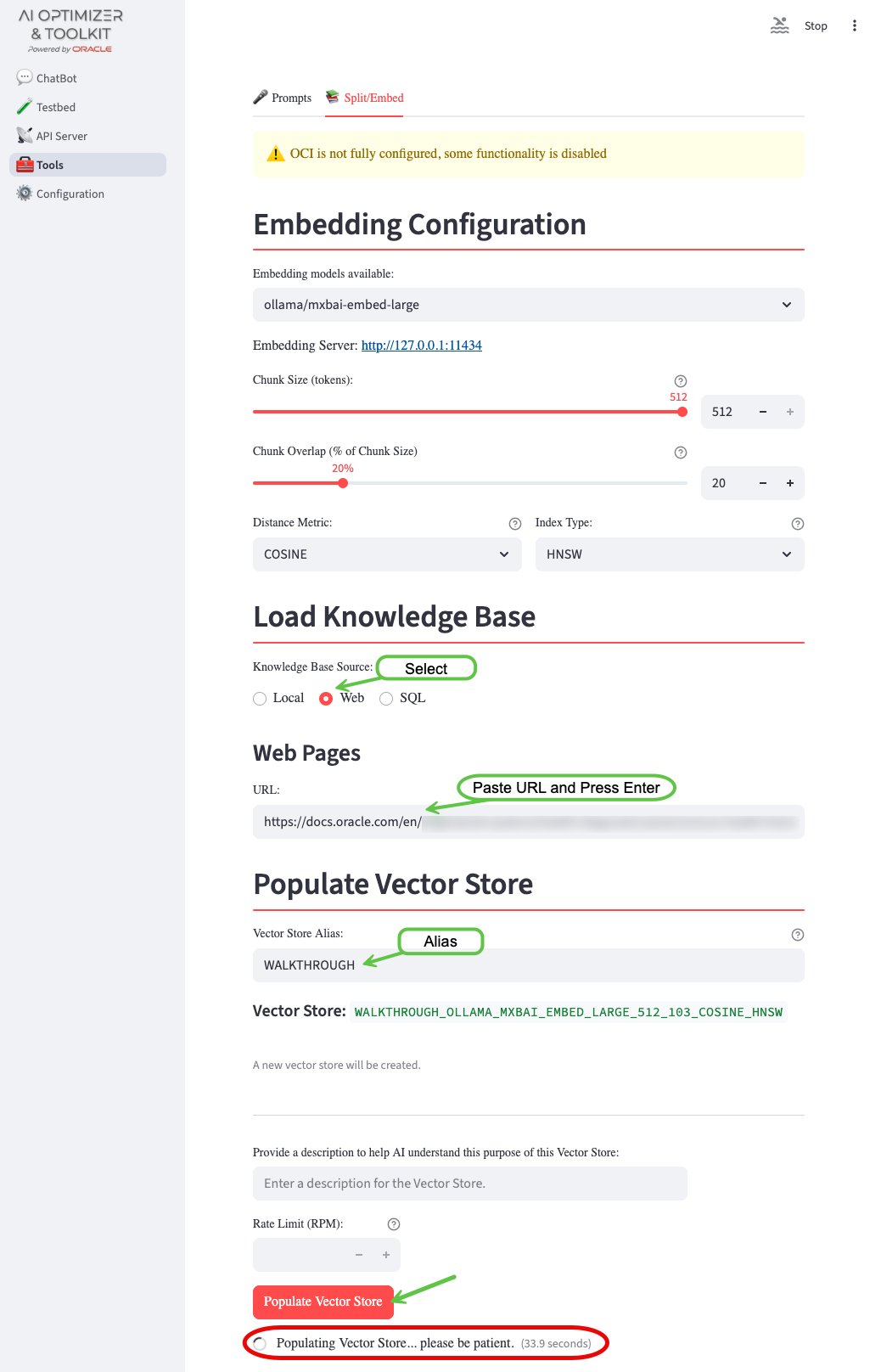This screenshot has width=881, height=1372.
Task: Expand the embedding models dropdown
Action: click(x=528, y=305)
